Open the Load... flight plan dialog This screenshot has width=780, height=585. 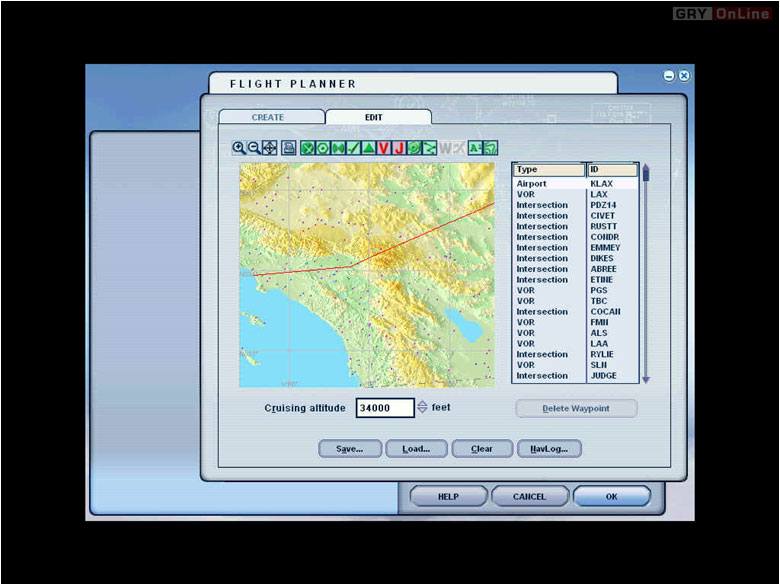(416, 449)
